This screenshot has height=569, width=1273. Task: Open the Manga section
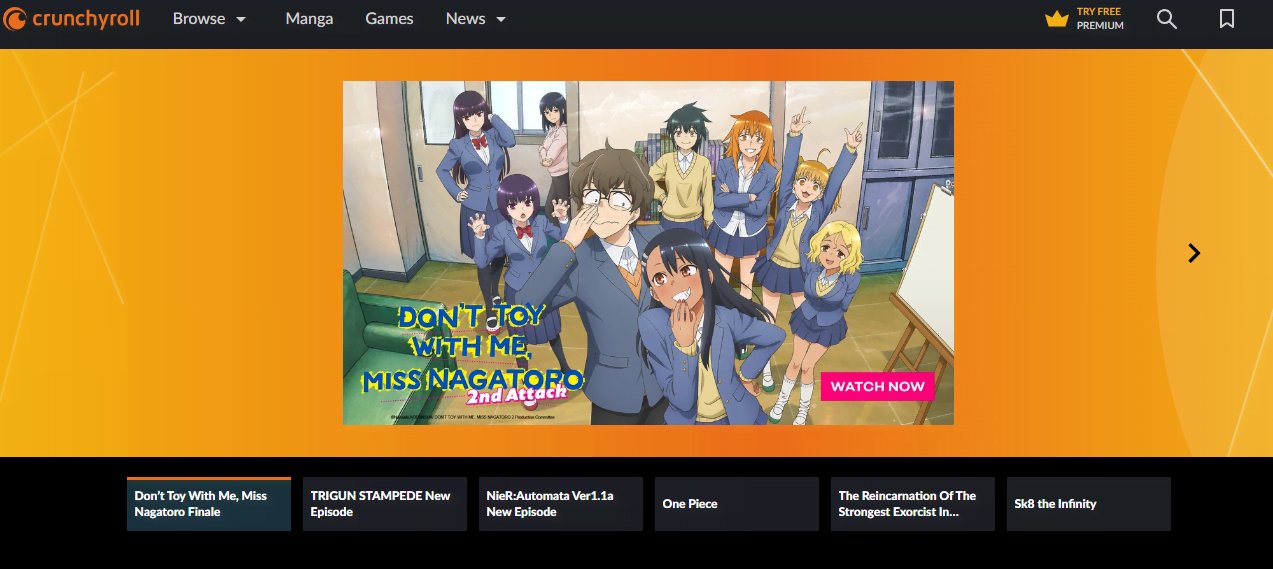click(x=309, y=19)
